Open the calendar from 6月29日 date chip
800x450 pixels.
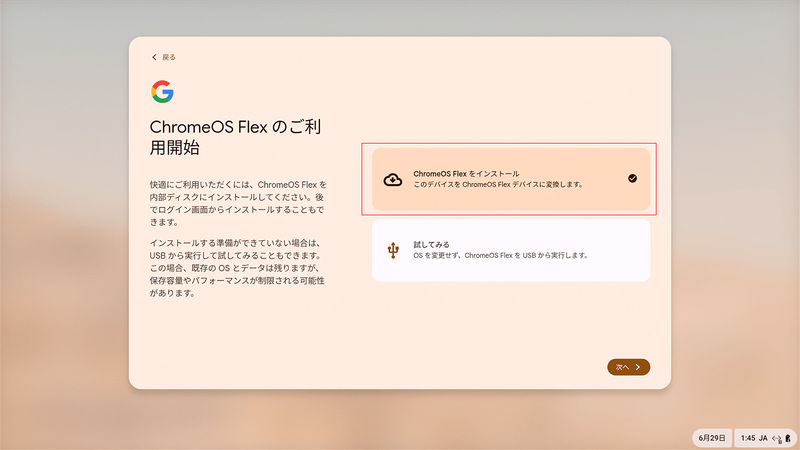(712, 438)
